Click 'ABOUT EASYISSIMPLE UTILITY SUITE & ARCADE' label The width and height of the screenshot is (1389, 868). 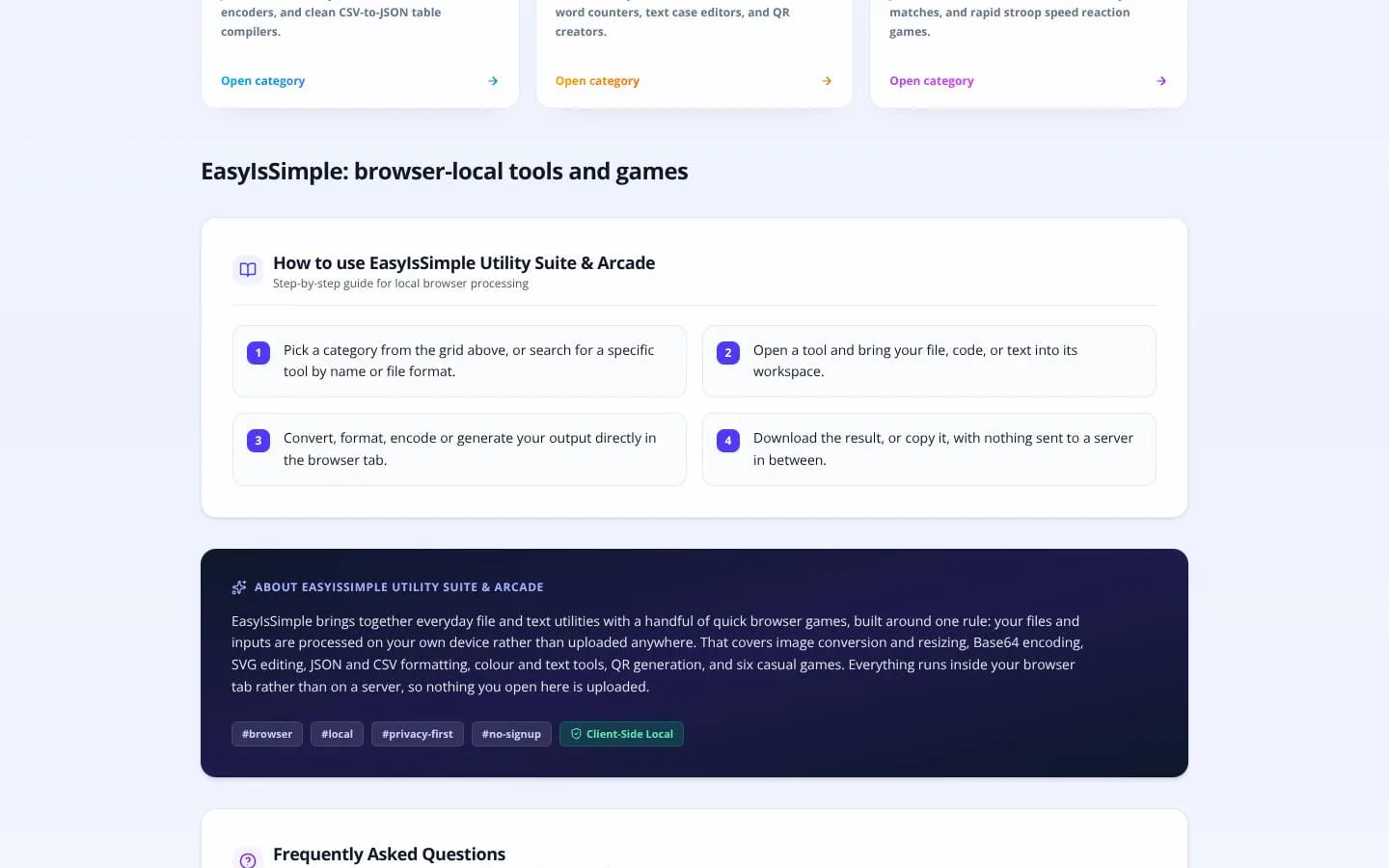tap(399, 587)
